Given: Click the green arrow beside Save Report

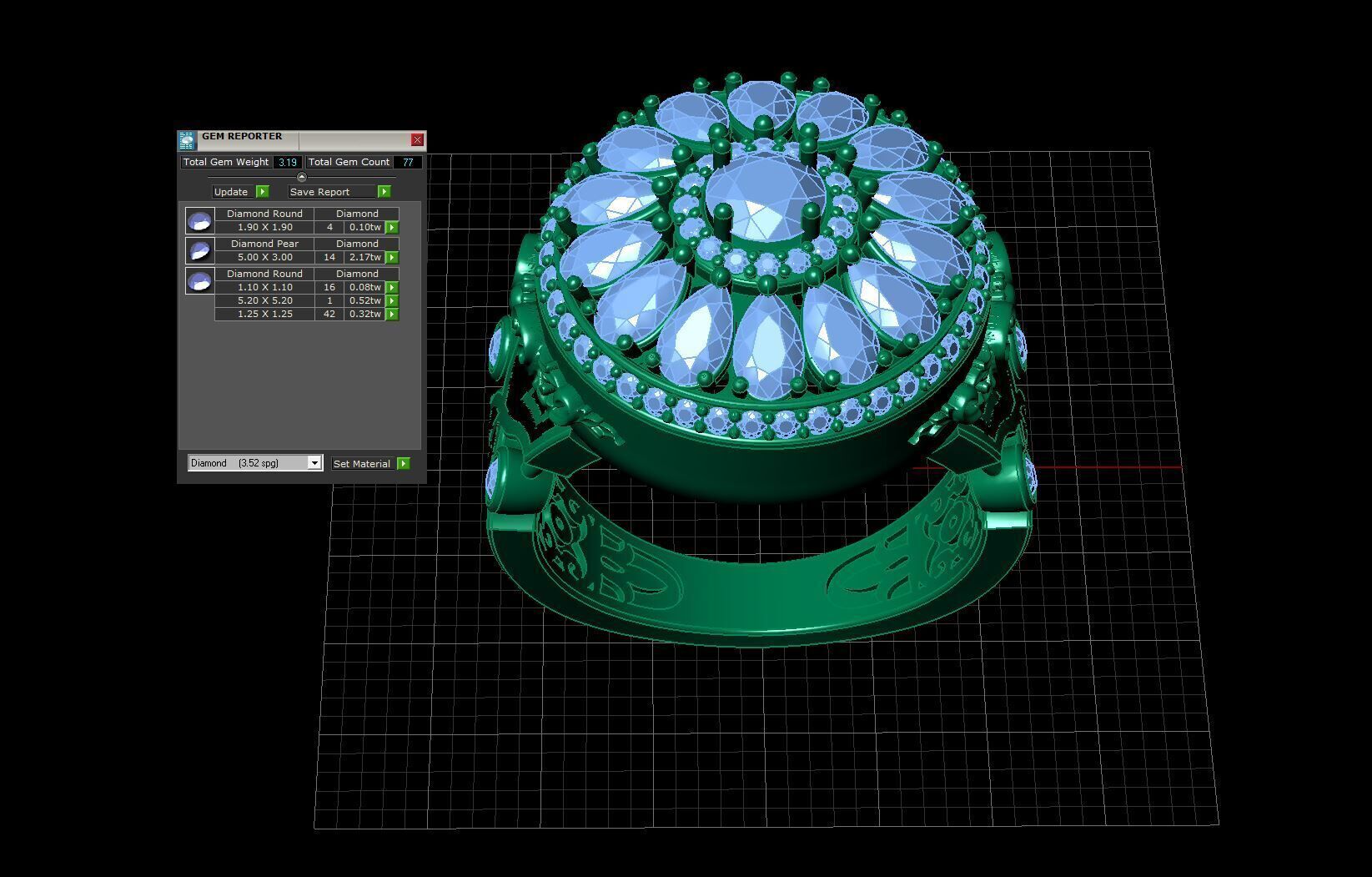Looking at the screenshot, I should click(384, 192).
